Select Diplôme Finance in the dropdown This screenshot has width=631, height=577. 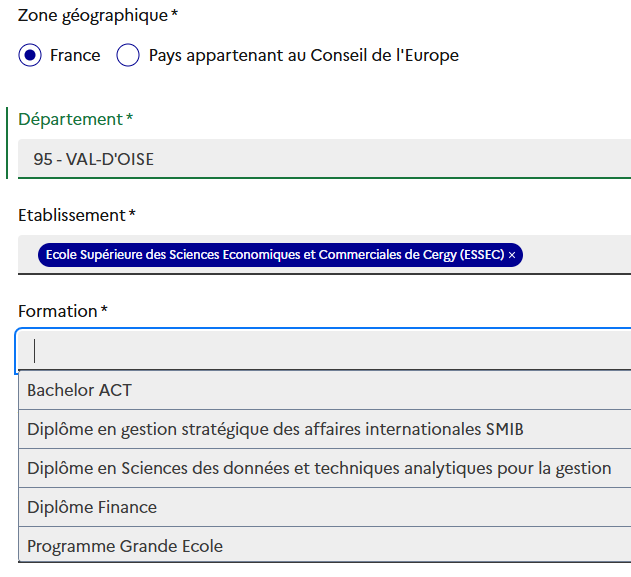92,507
